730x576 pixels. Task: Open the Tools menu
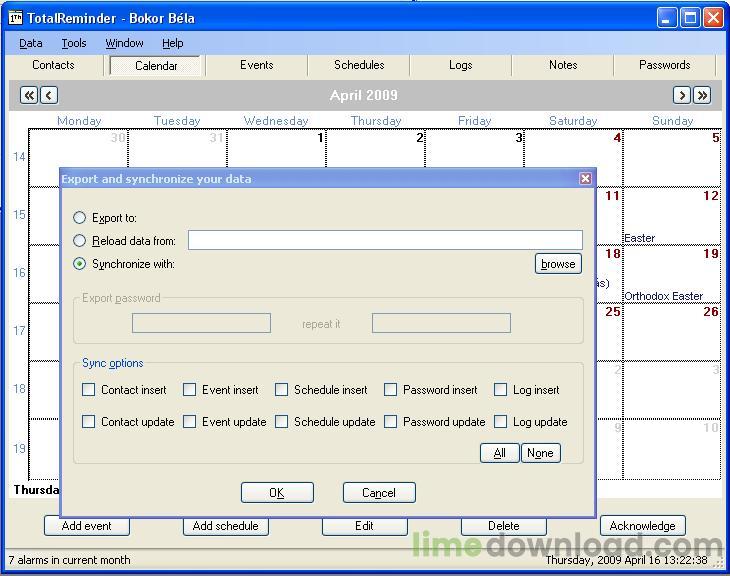[x=74, y=43]
